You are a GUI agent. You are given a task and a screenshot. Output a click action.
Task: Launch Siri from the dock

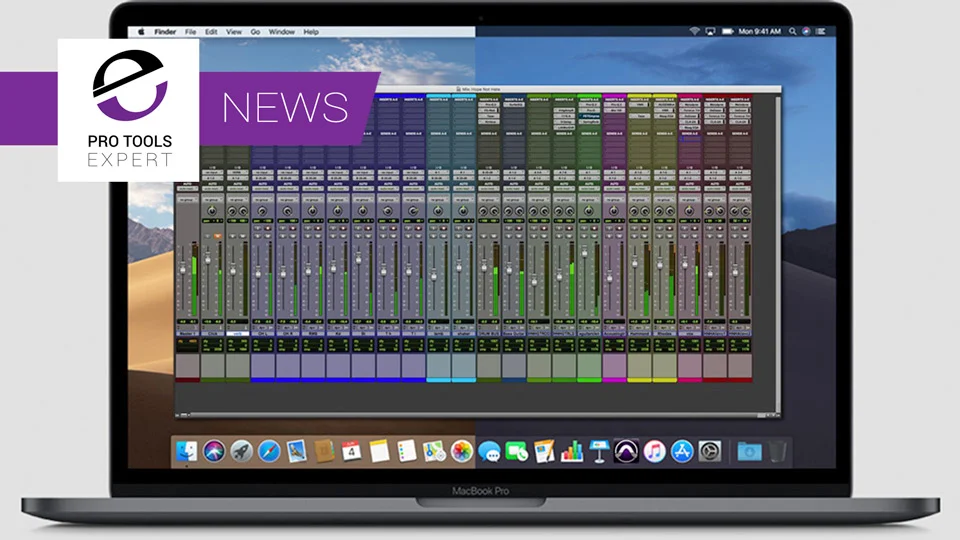(214, 452)
